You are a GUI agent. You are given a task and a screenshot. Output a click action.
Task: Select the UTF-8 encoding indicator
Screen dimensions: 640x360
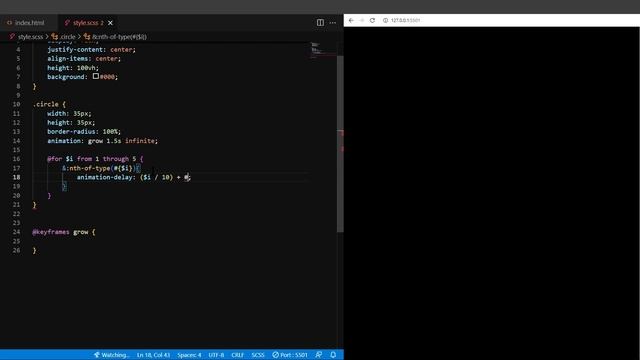[x=216, y=355]
